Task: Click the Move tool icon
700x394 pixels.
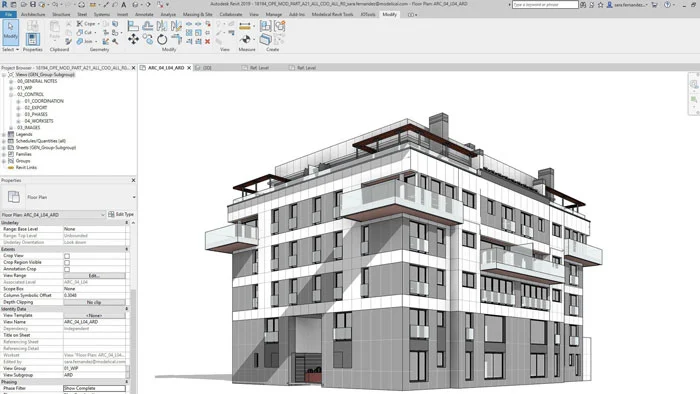Action: (x=133, y=40)
